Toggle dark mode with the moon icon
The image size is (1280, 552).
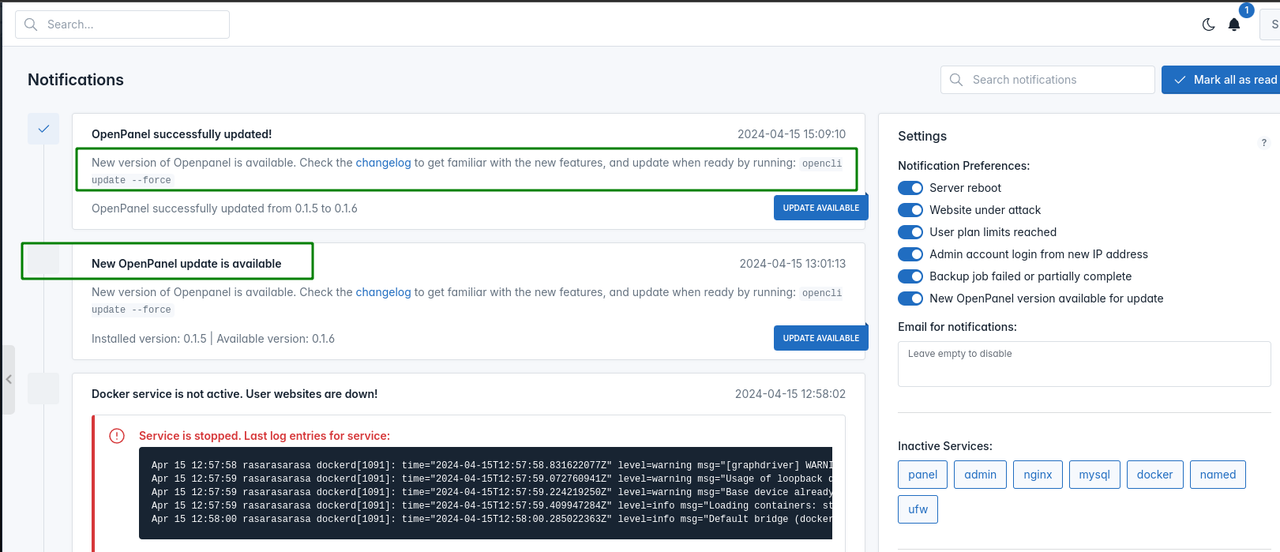tap(1208, 25)
